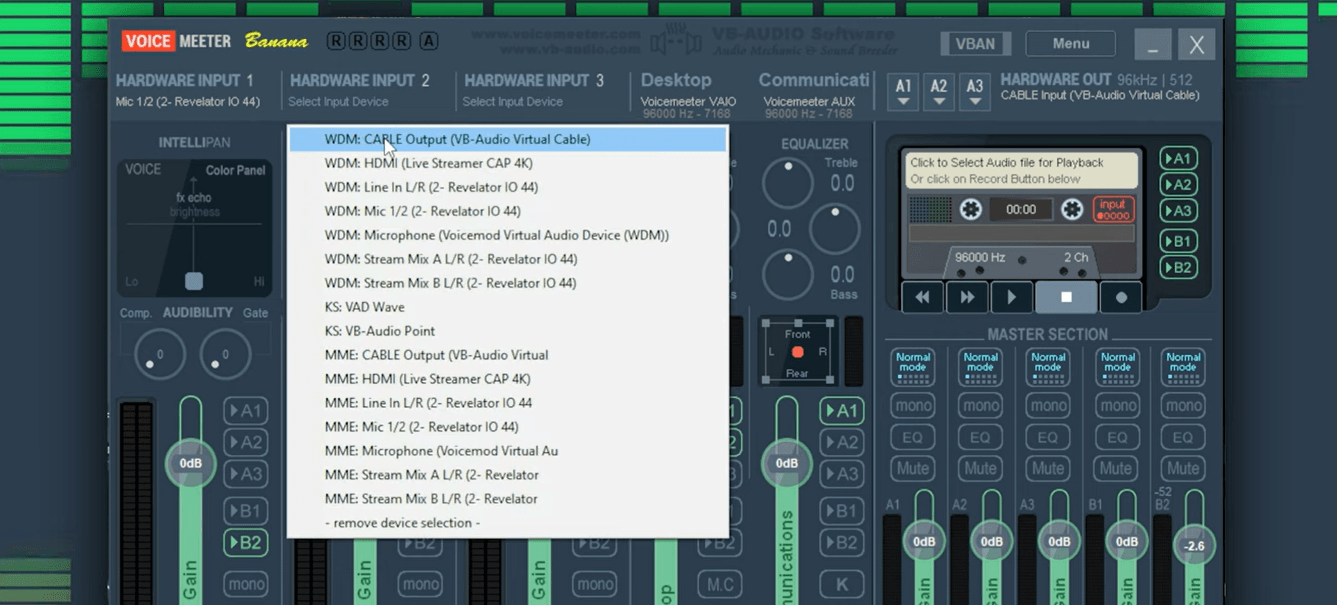Viewport: 1337px width, 605px height.
Task: Start playback on the cassette player
Action: pyautogui.click(x=1012, y=297)
